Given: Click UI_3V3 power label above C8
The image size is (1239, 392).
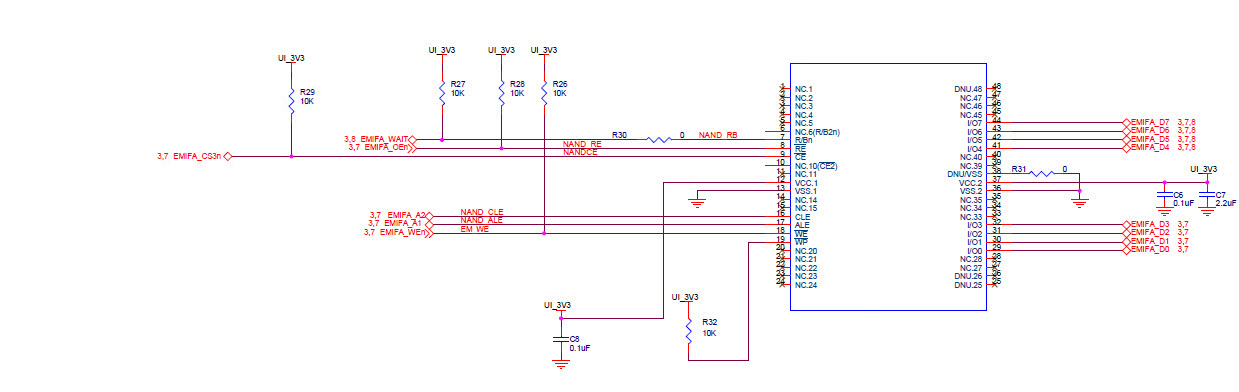Looking at the screenshot, I should (x=558, y=305).
